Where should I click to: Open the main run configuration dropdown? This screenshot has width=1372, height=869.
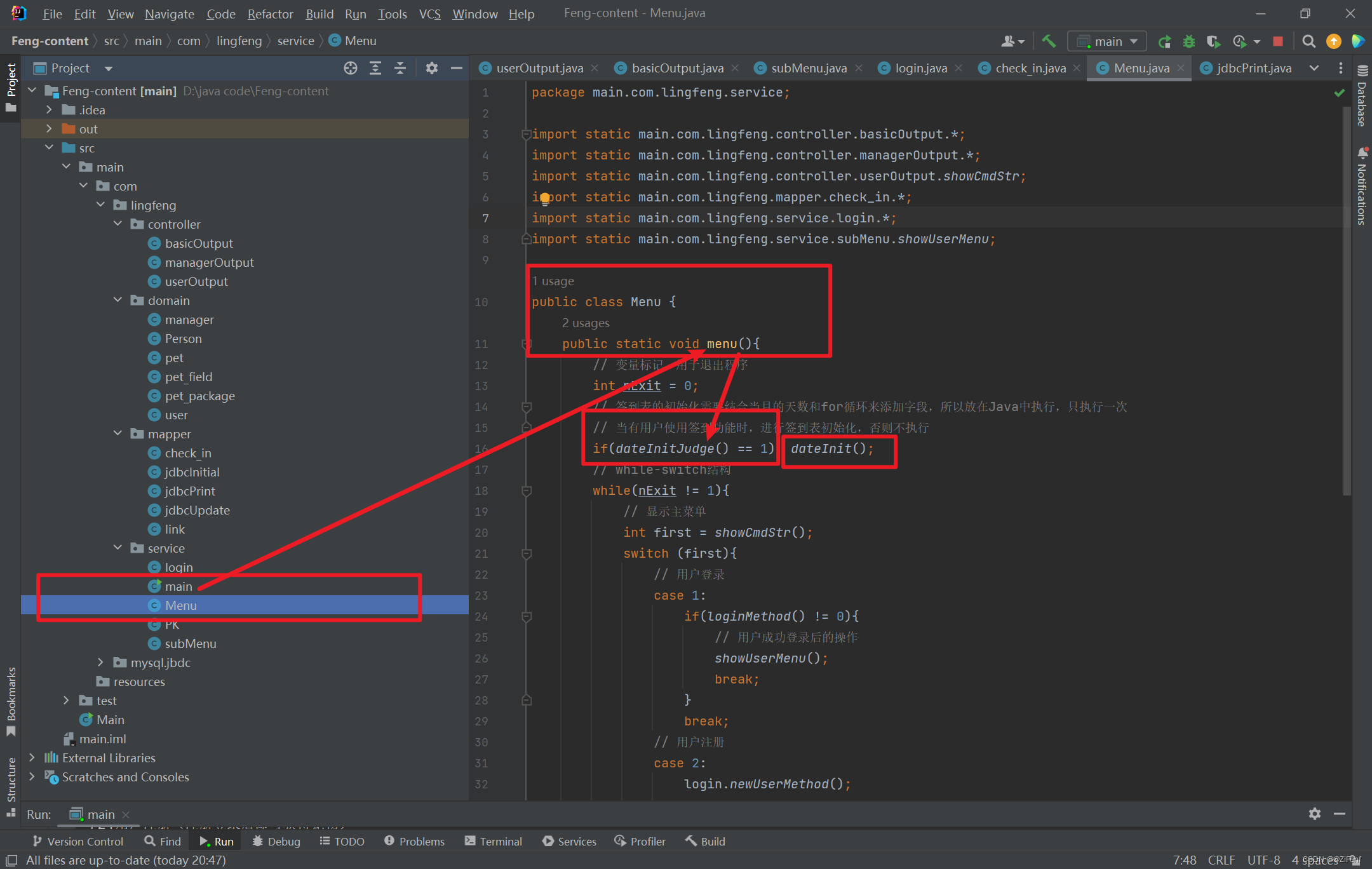1107,41
